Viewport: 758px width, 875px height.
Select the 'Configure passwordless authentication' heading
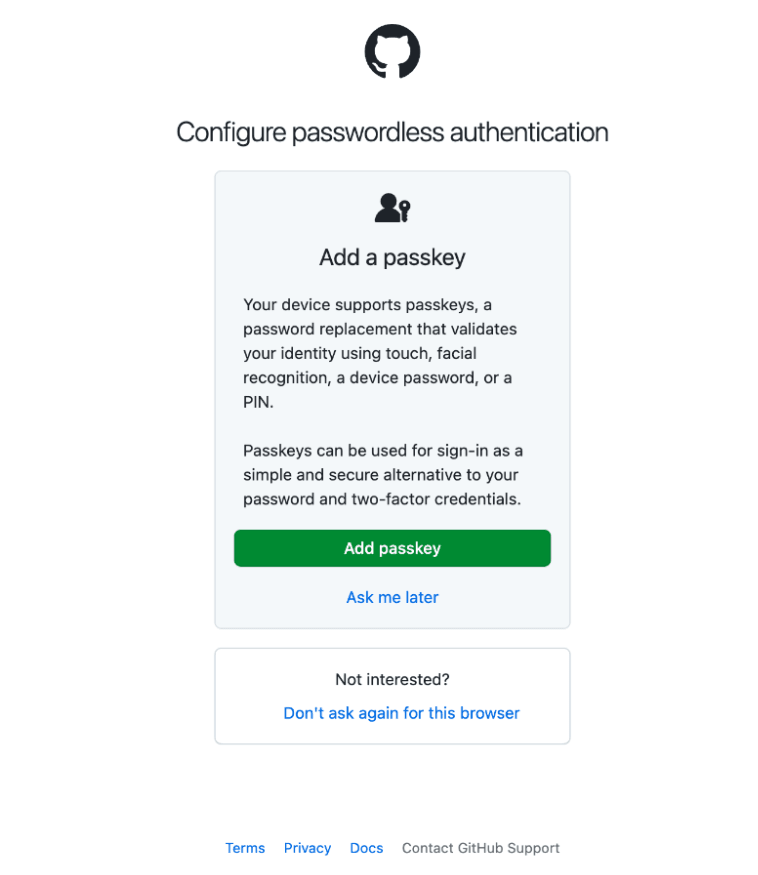pyautogui.click(x=392, y=131)
